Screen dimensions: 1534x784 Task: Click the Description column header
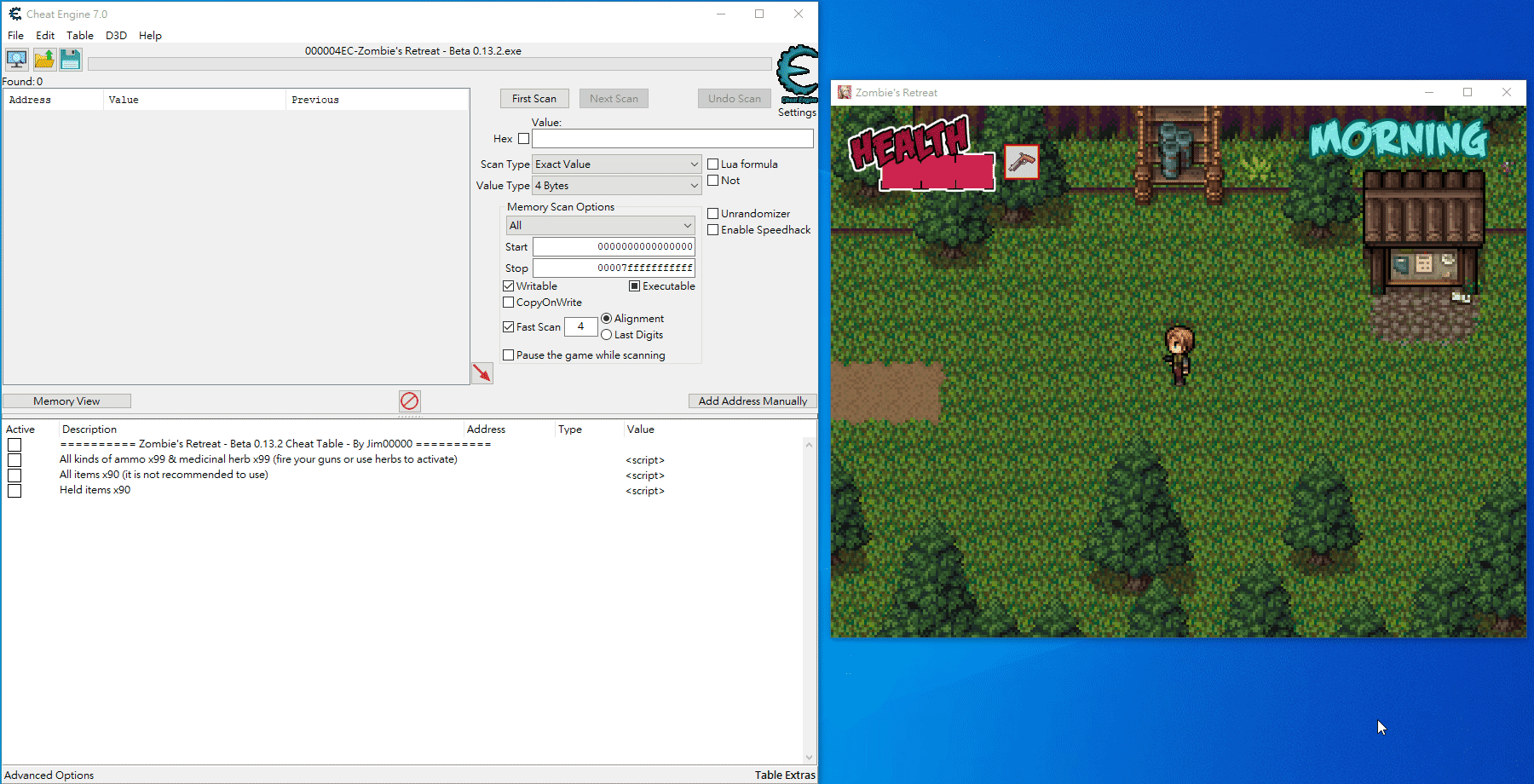click(261, 429)
